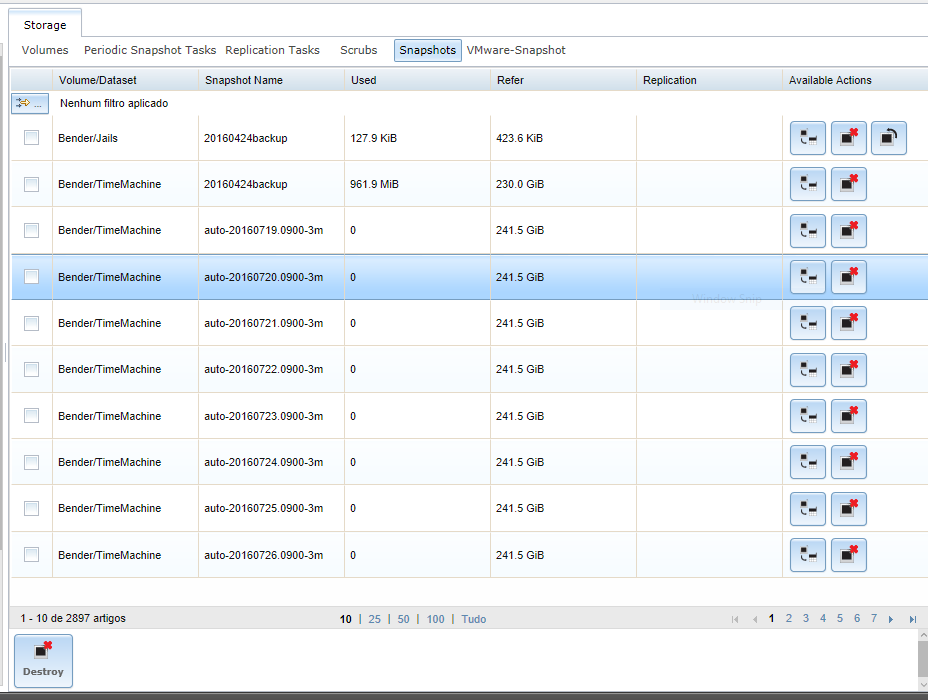Click the vertical scrollbar at bottom right
The height and width of the screenshot is (700, 928).
[922, 659]
